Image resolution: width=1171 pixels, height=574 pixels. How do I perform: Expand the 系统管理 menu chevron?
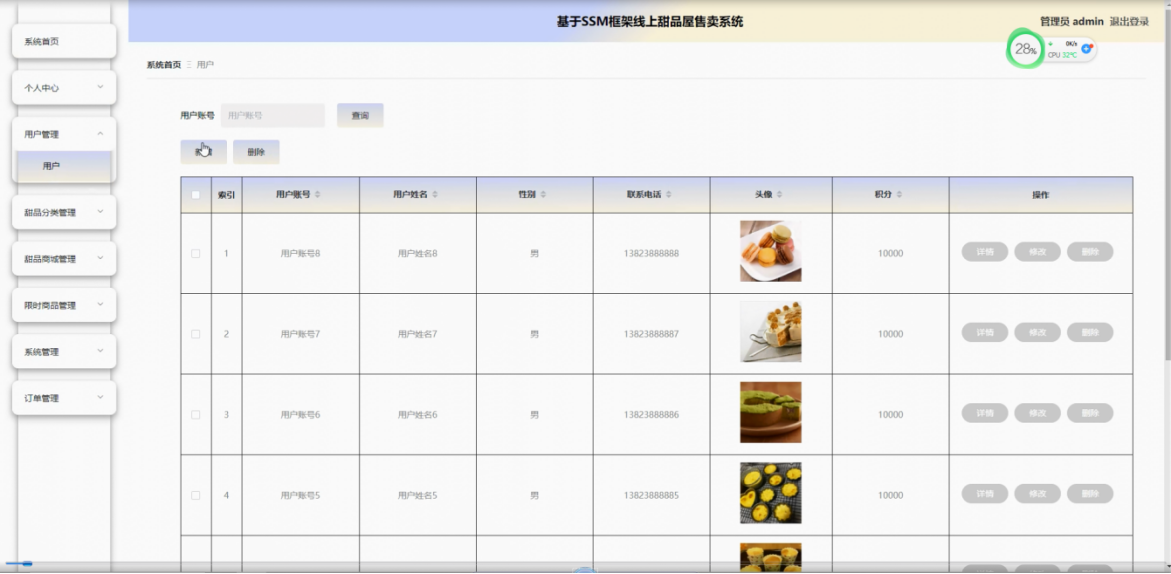click(100, 351)
